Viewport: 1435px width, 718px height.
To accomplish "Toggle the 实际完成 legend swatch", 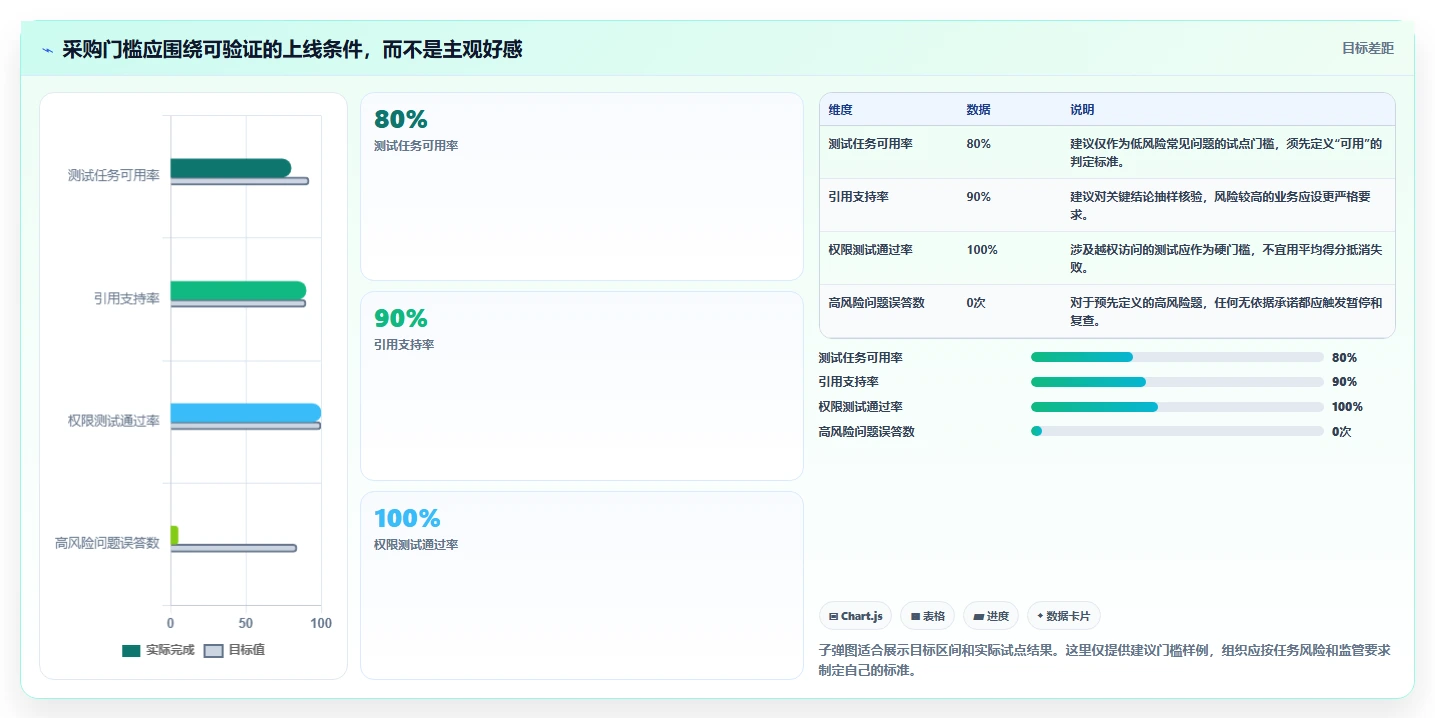I will [x=131, y=650].
